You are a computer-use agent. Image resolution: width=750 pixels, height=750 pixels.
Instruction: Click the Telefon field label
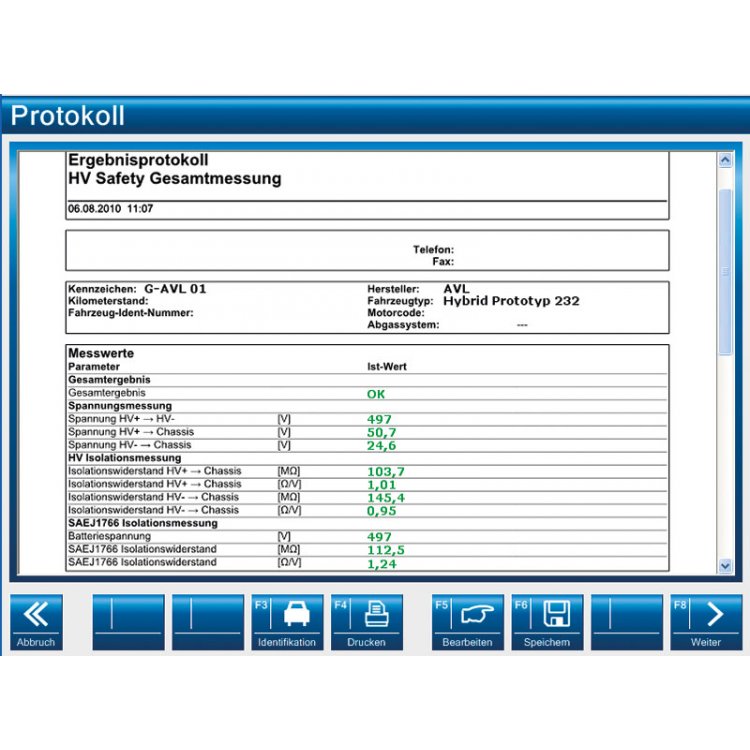coord(433,249)
